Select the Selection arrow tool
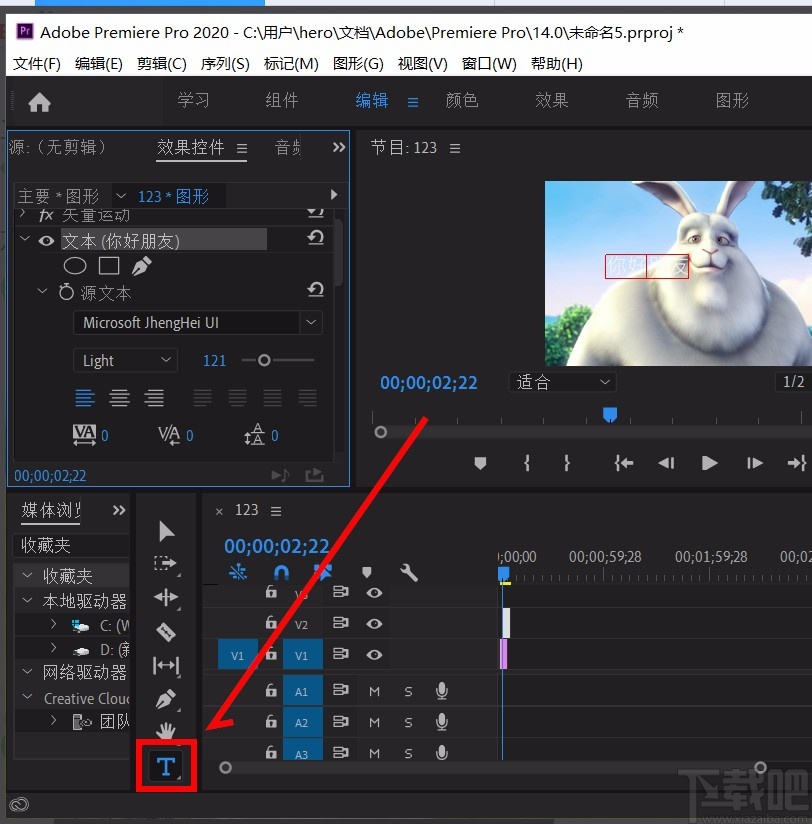The width and height of the screenshot is (812, 824). [166, 531]
